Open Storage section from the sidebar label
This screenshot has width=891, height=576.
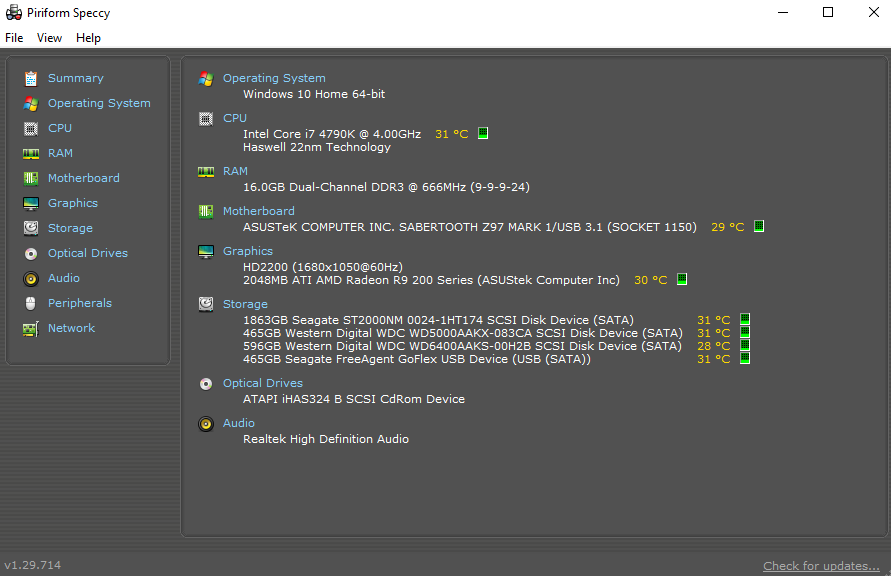pos(70,228)
